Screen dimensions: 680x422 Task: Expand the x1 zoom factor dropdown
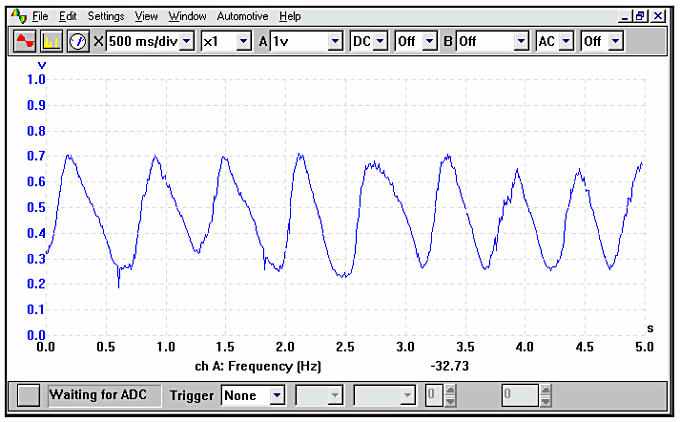coord(243,41)
